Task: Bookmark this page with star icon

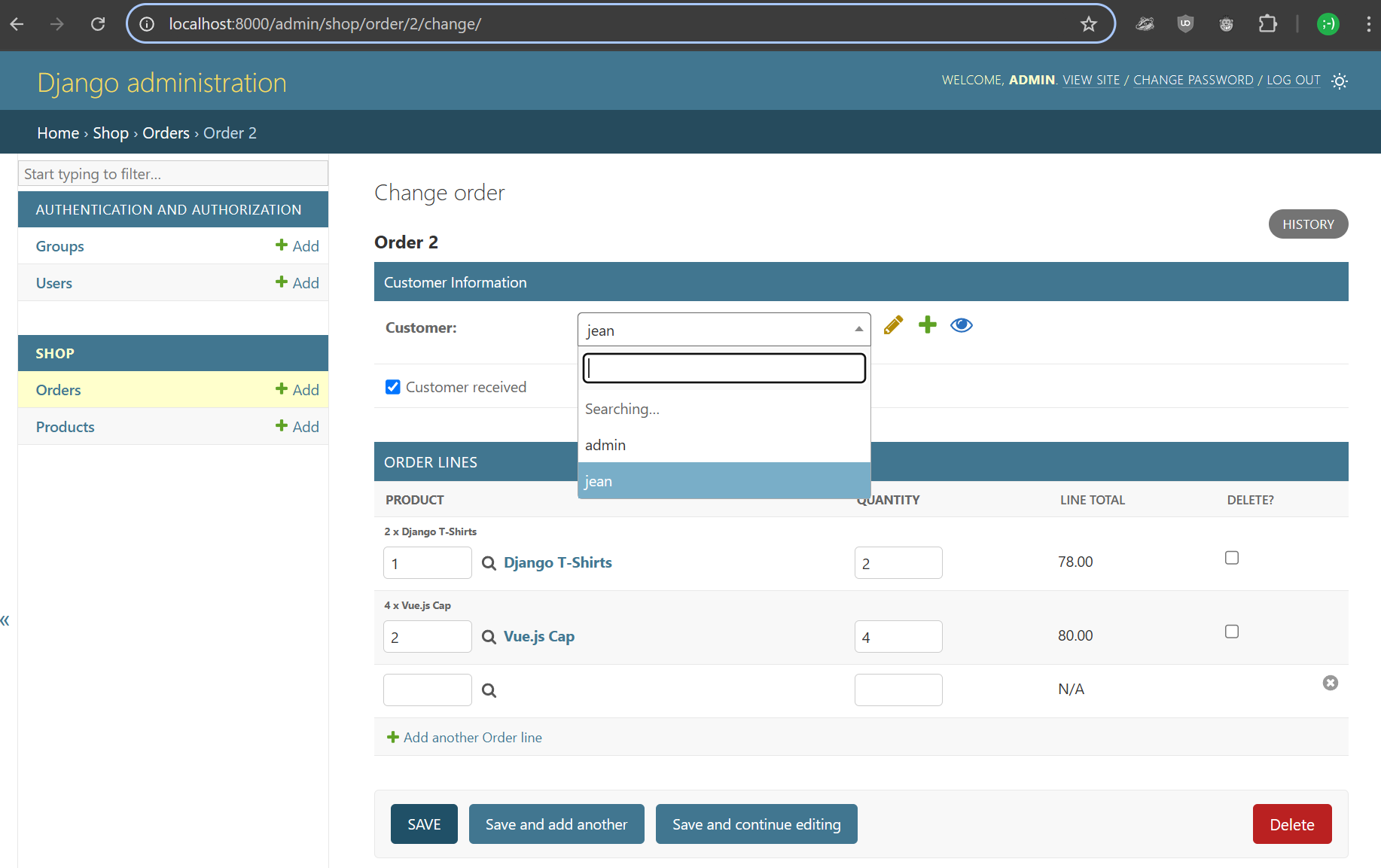Action: (1088, 24)
